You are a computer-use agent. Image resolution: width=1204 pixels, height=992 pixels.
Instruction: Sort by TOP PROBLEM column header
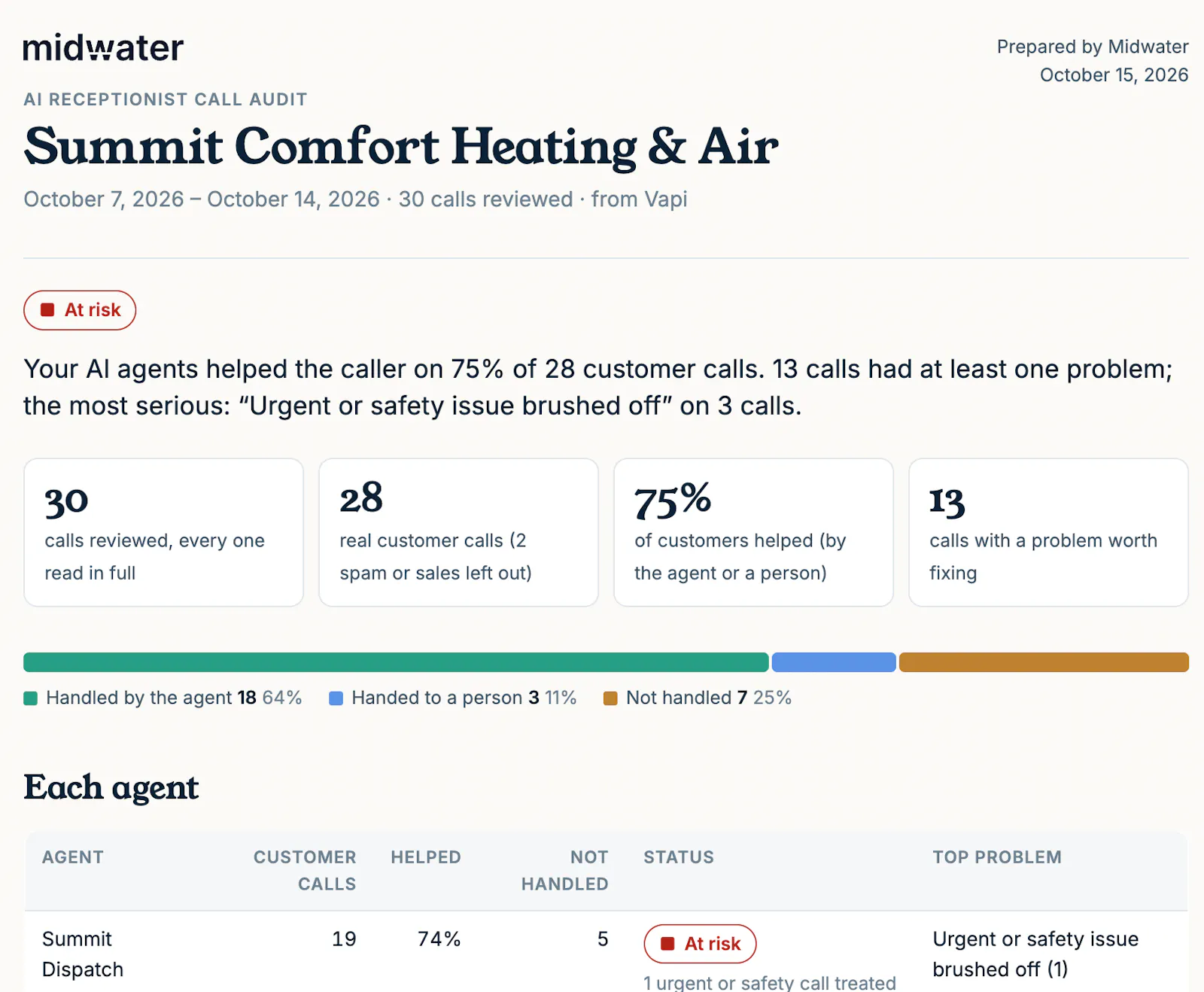pyautogui.click(x=997, y=857)
